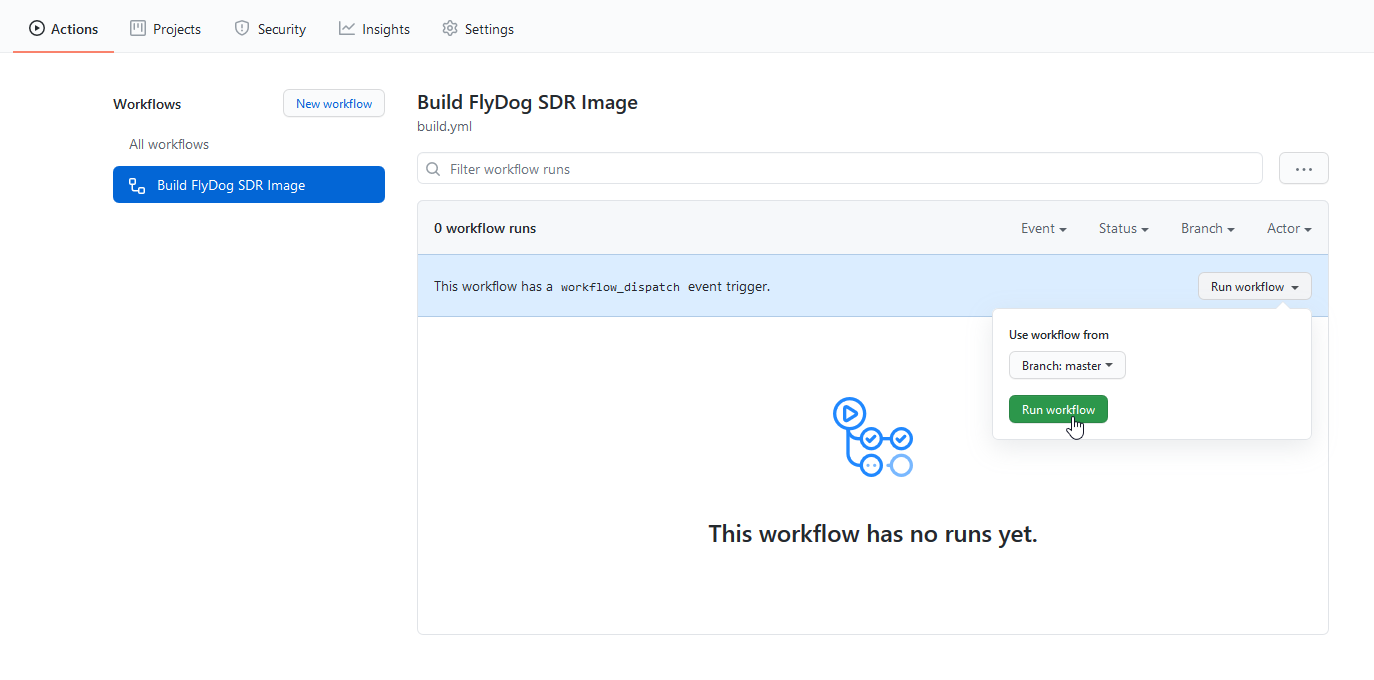
Task: Open the Branch: master selector
Action: (x=1067, y=366)
